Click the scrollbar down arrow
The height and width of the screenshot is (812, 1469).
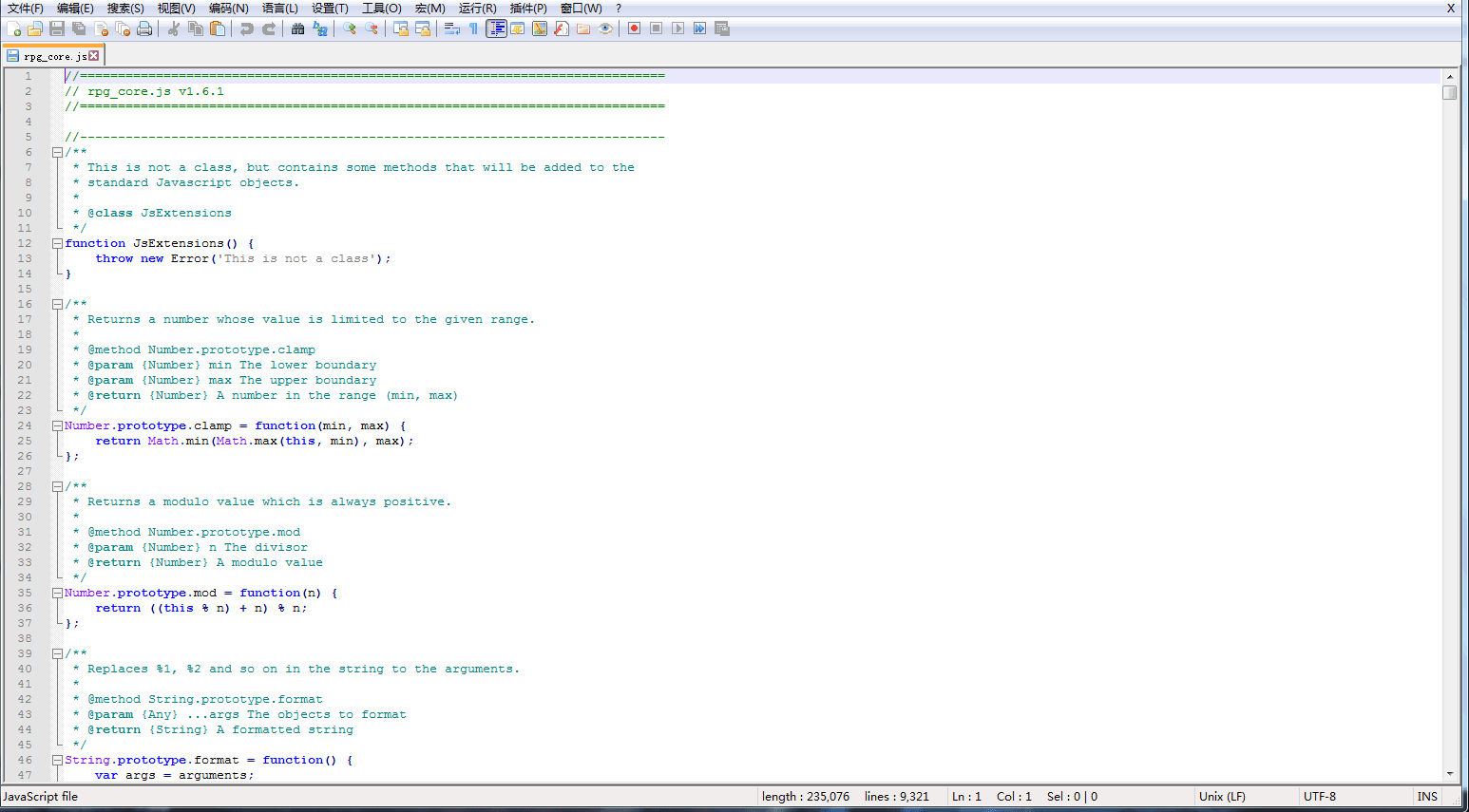1449,774
